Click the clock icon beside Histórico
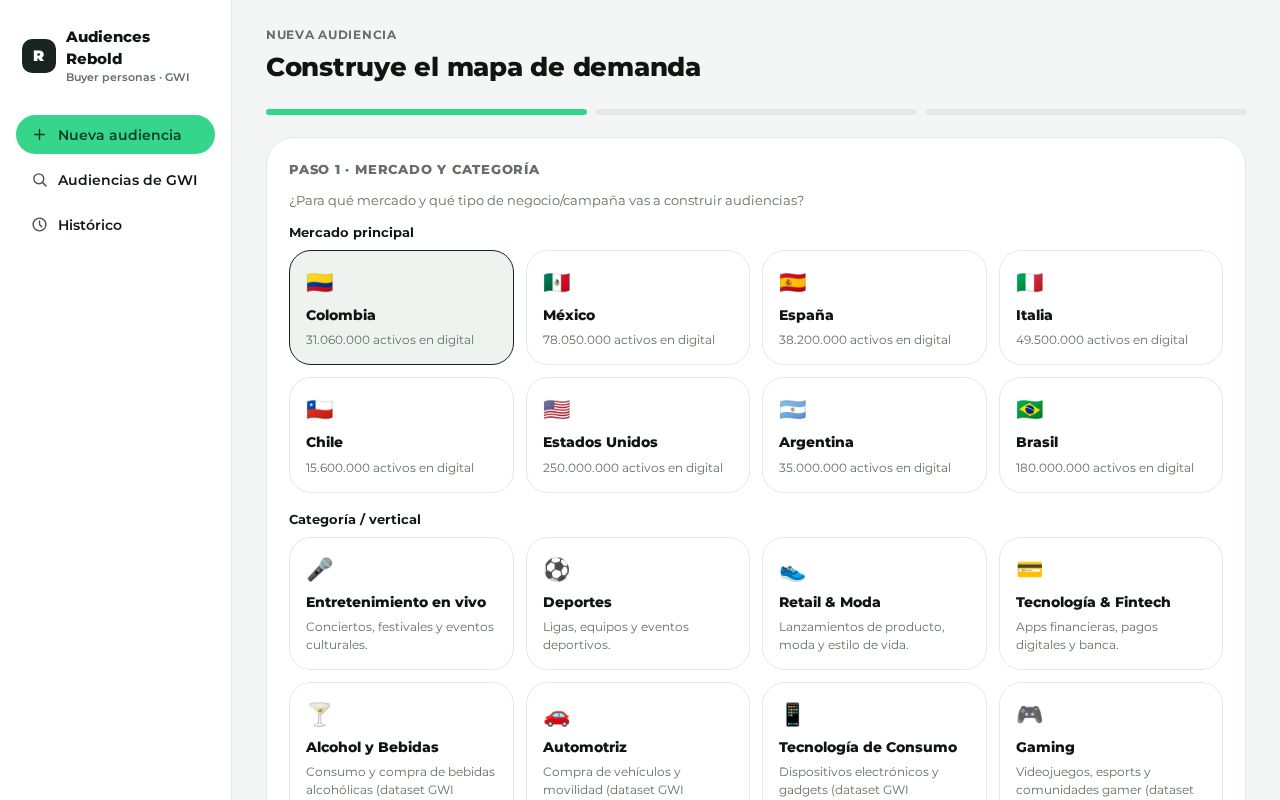The width and height of the screenshot is (1280, 800). tap(40, 225)
